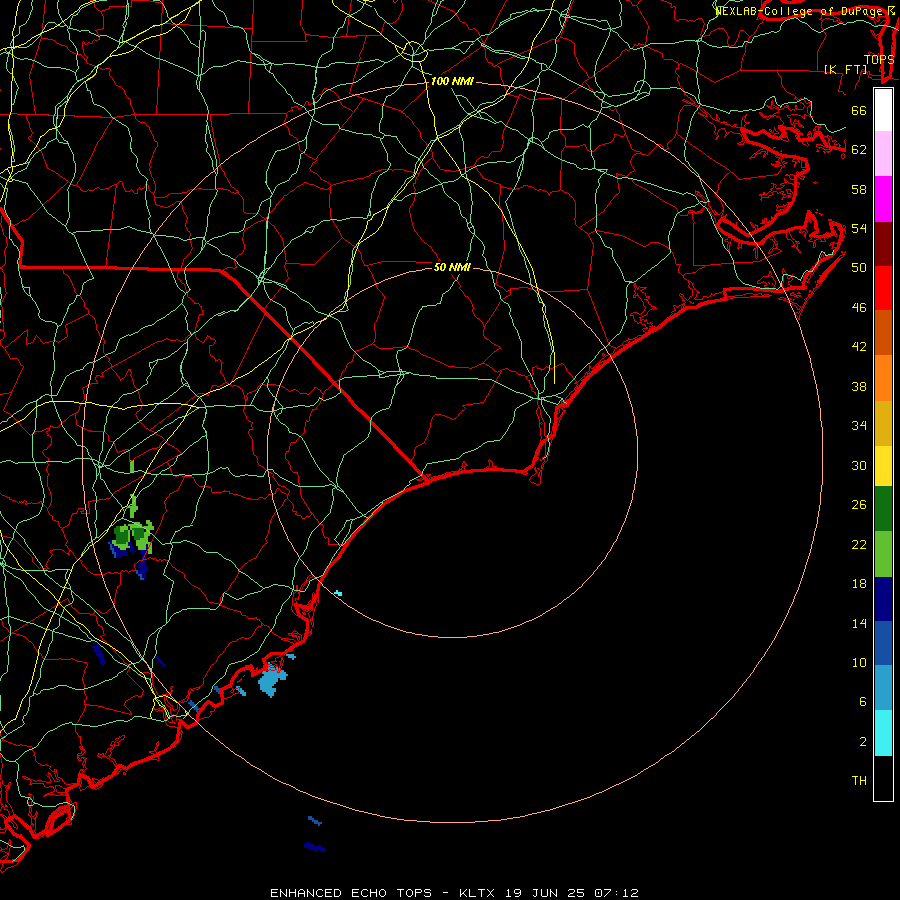900x900 pixels.
Task: Click the "07:12" time stamp
Action: (616, 893)
